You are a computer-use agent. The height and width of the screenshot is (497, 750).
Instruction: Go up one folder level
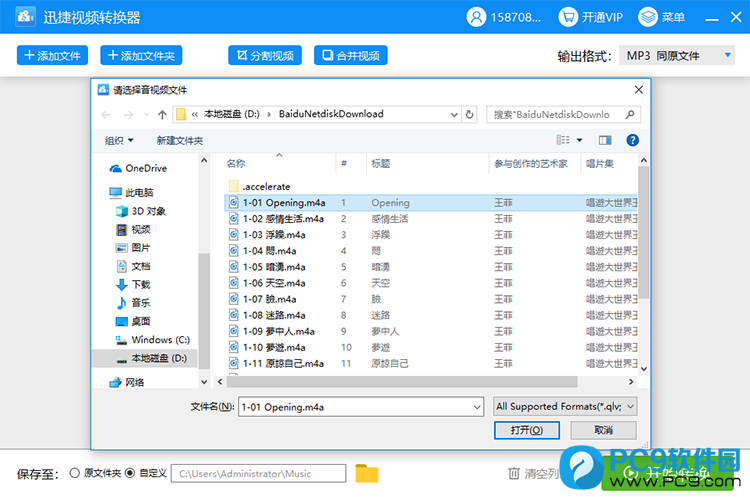pos(162,115)
